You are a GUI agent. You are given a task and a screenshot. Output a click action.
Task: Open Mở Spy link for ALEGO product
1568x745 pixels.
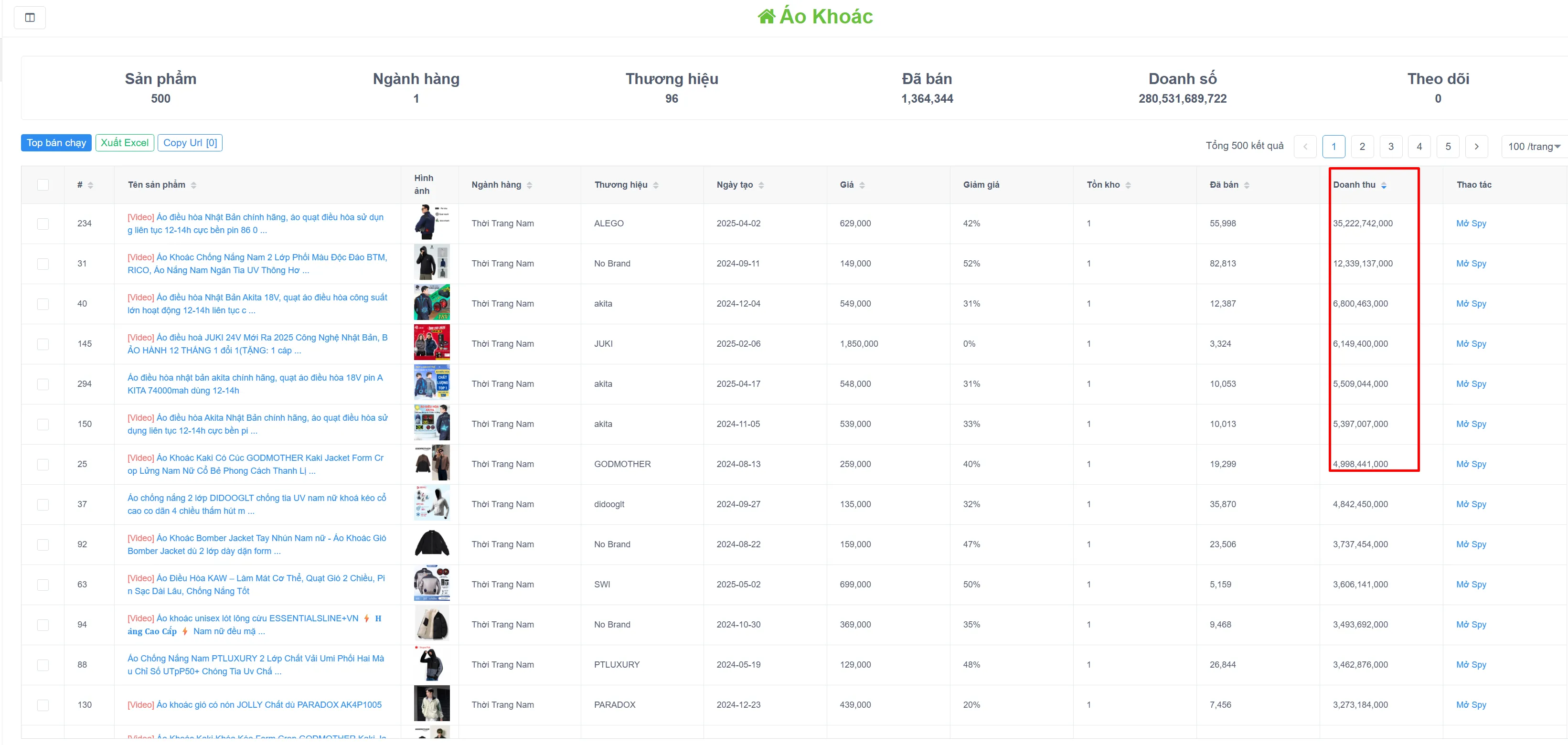1471,223
